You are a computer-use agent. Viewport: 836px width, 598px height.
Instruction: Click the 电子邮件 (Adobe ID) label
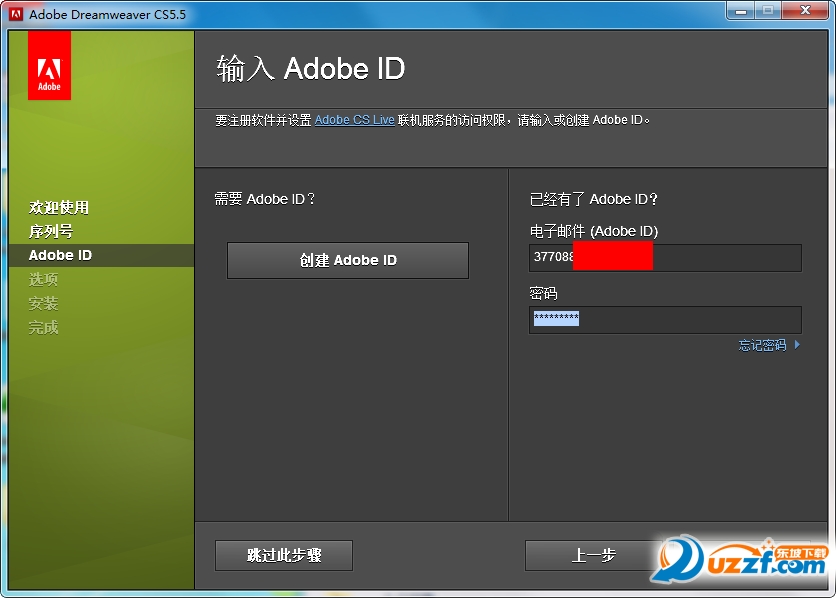(594, 231)
